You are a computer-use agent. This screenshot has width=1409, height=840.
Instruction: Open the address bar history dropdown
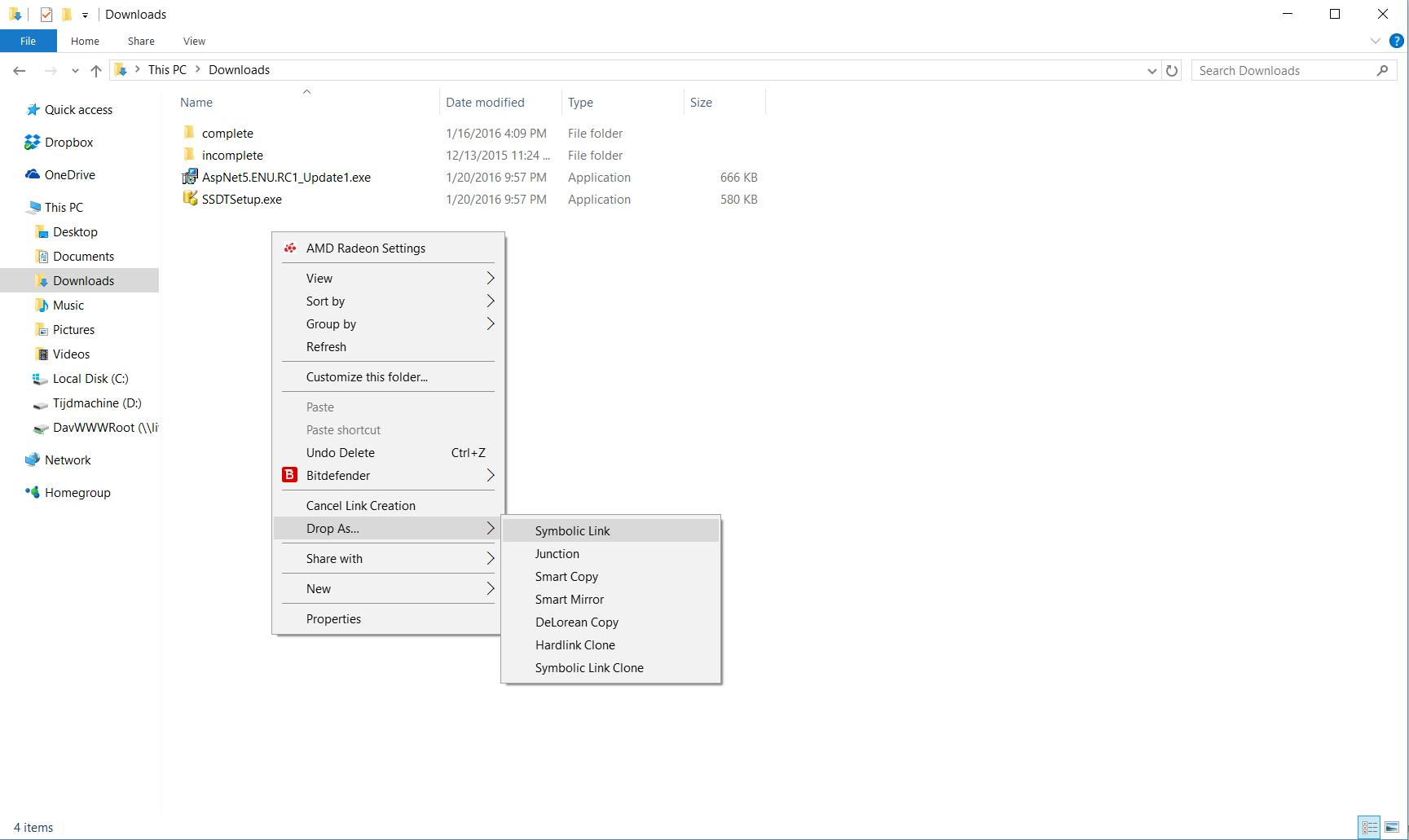(x=1151, y=71)
